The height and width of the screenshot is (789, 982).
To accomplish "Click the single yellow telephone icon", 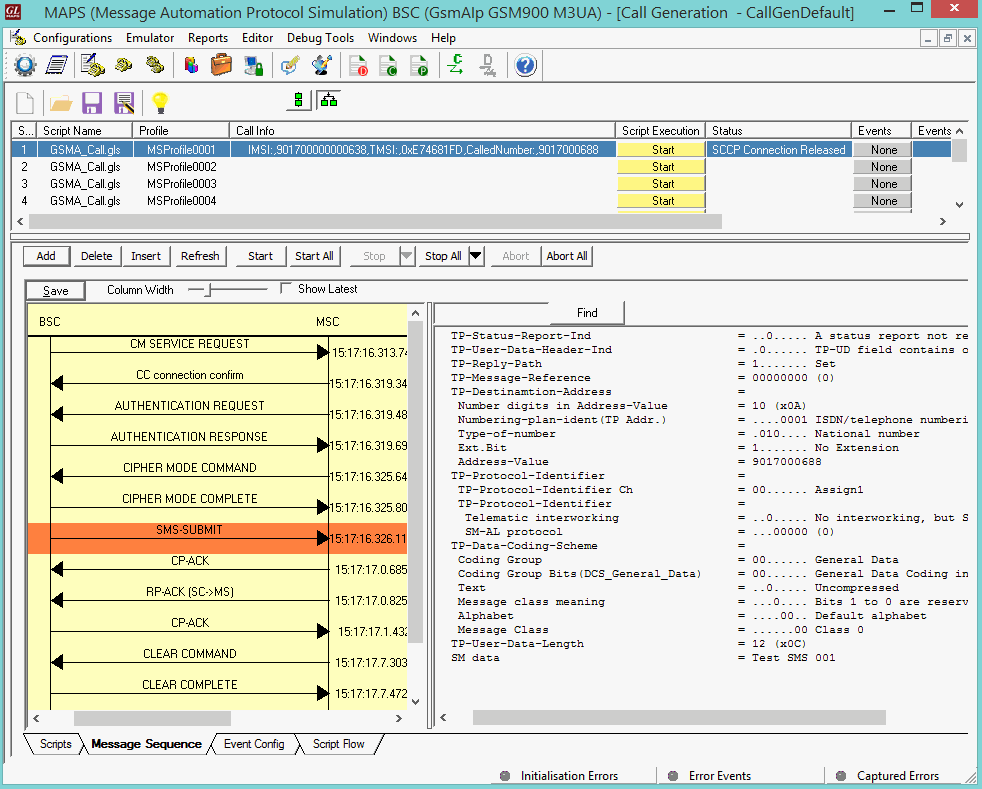I will pos(124,64).
